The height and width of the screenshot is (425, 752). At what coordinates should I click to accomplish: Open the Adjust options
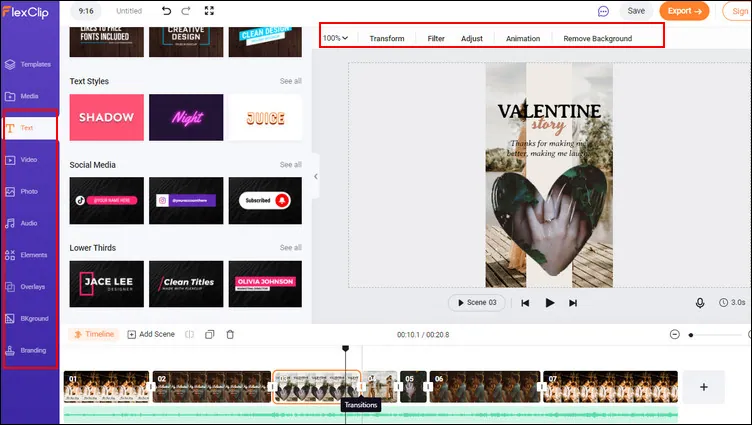coord(472,38)
